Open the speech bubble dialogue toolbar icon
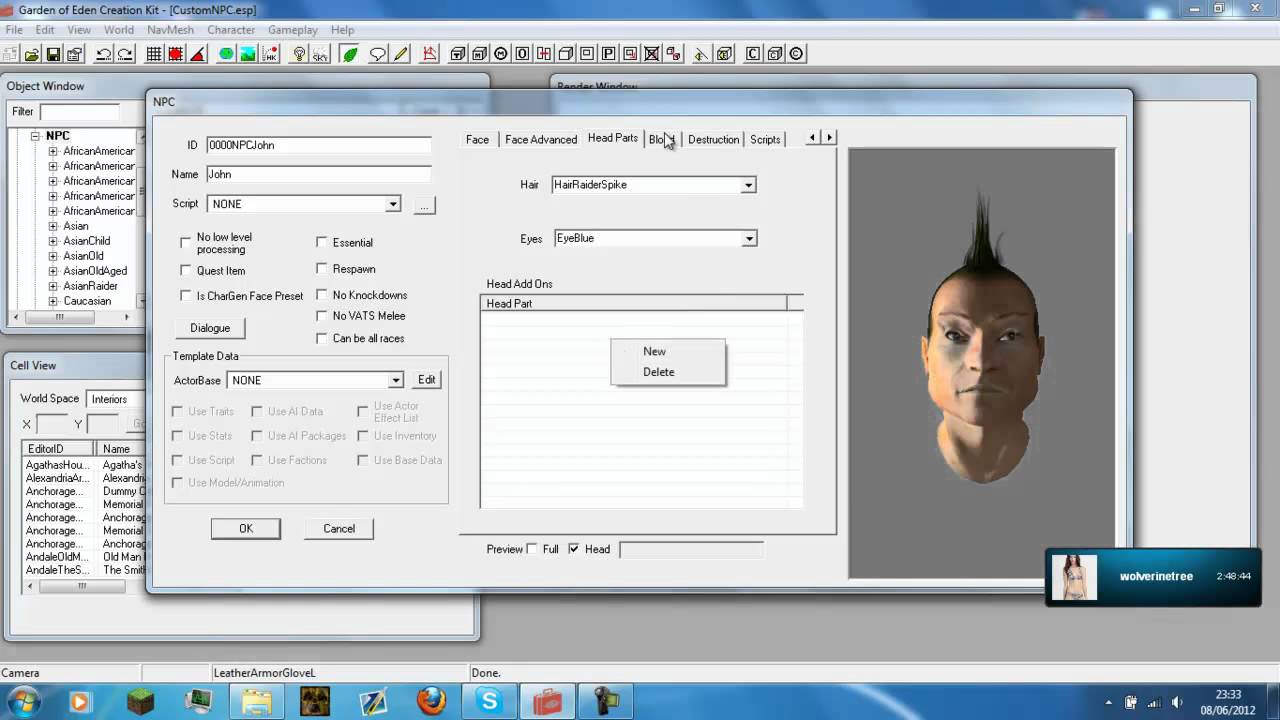The image size is (1280, 720). click(378, 54)
